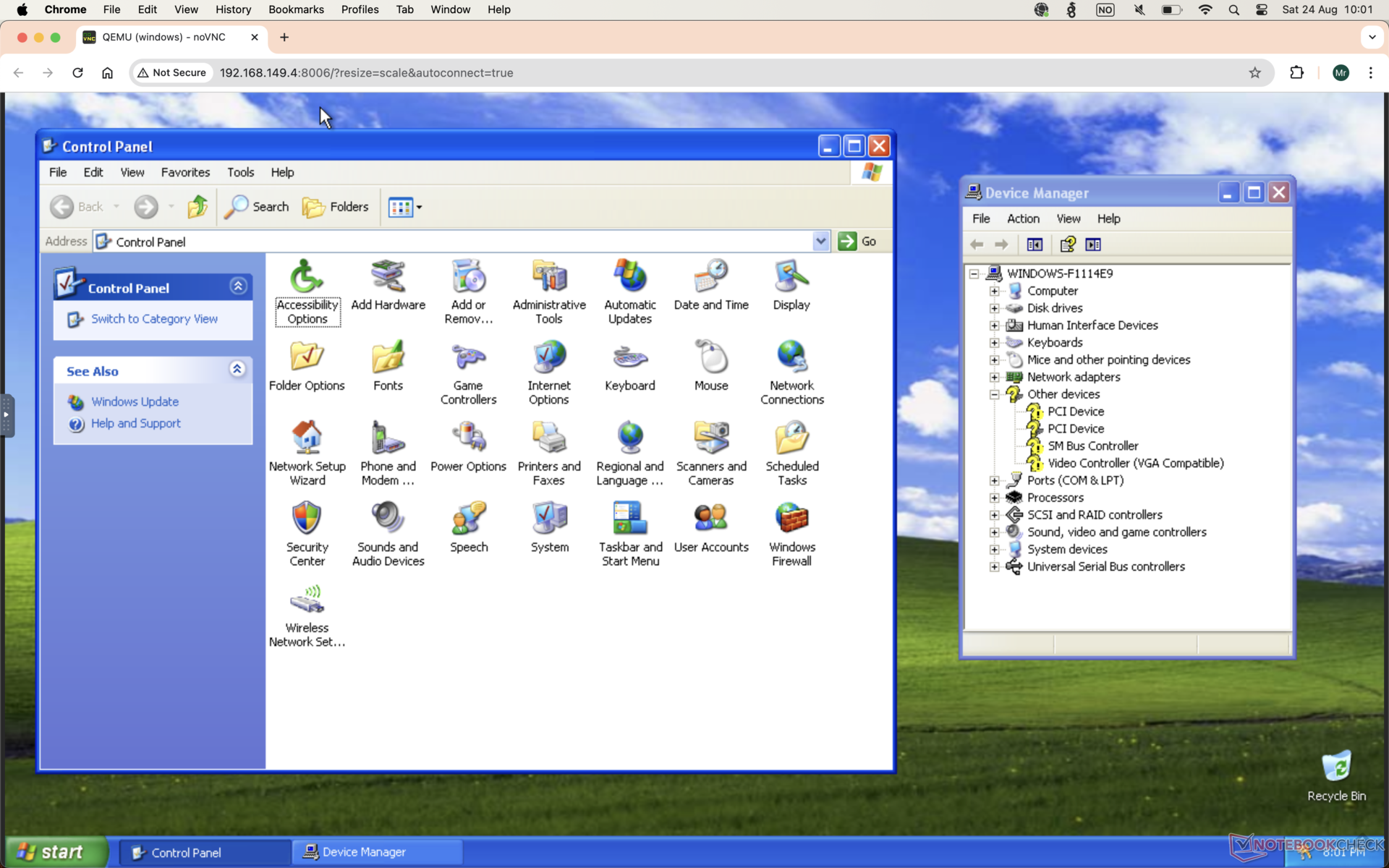Open Phone and Modem options icon
The width and height of the screenshot is (1389, 868).
388,454
